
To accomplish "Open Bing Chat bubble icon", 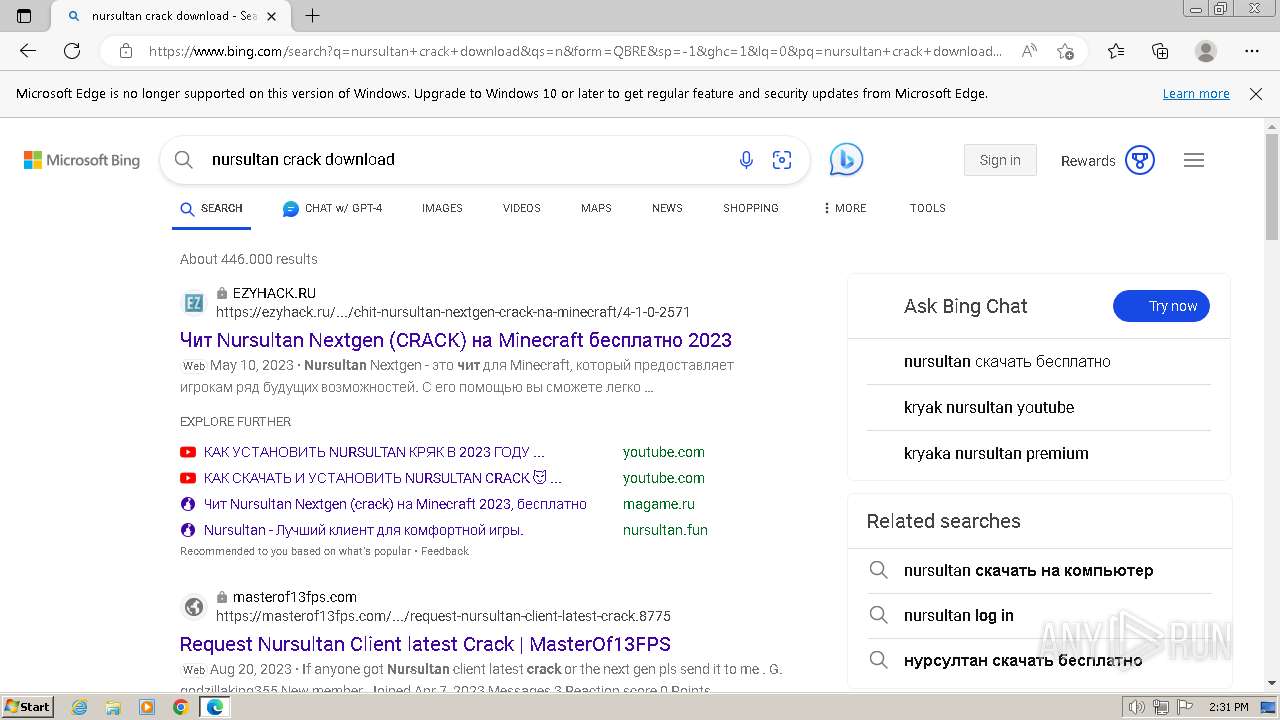I will pyautogui.click(x=846, y=160).
